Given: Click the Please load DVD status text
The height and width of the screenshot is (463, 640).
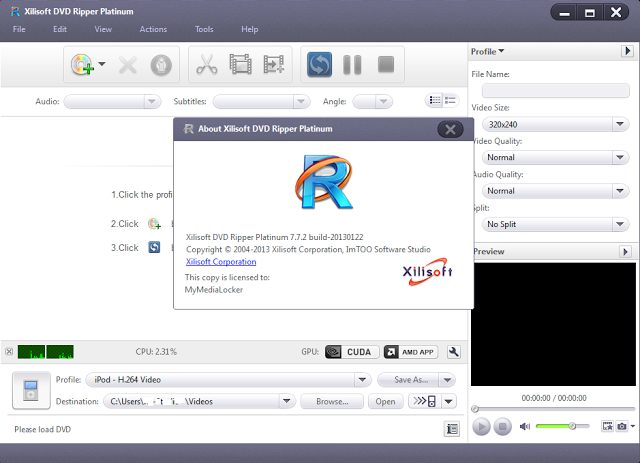Looking at the screenshot, I should click(42, 430).
